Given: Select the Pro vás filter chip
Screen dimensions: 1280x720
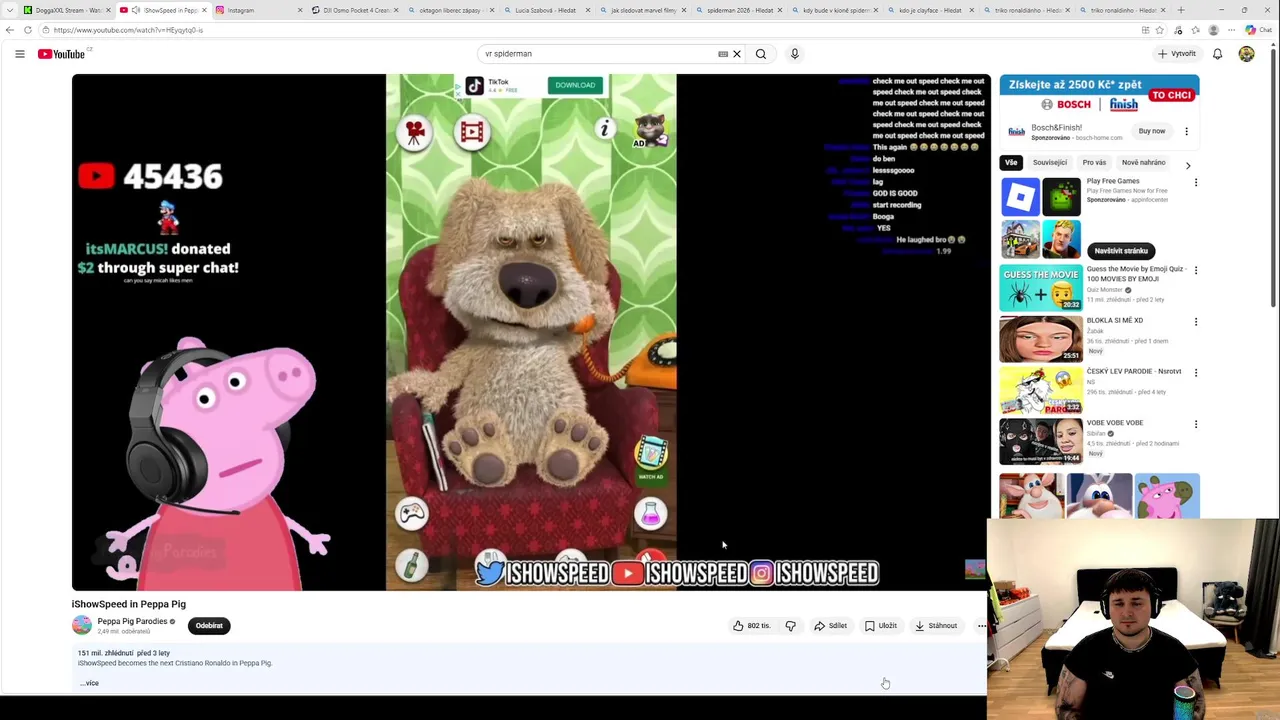Looking at the screenshot, I should (1094, 162).
